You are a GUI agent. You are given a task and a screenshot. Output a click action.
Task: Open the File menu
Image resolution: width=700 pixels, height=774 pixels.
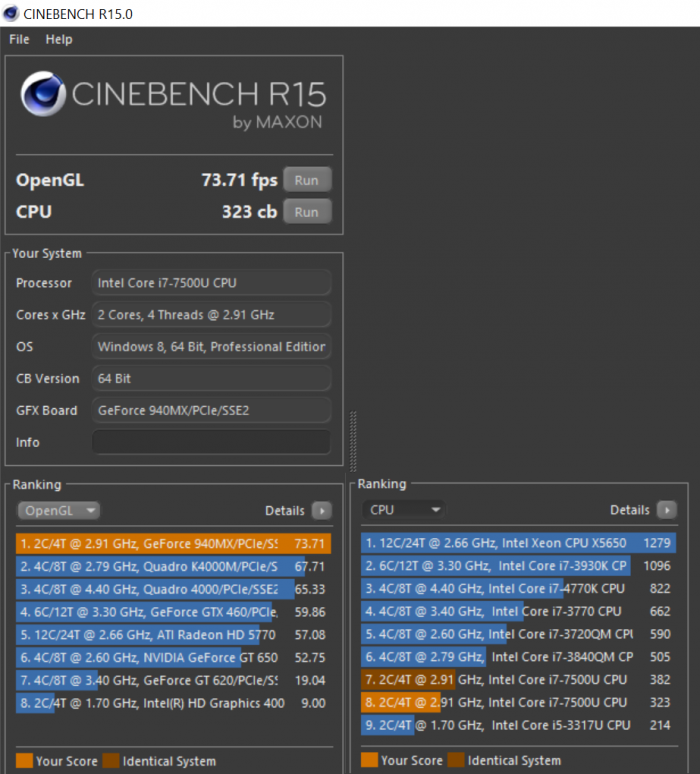pyautogui.click(x=19, y=39)
